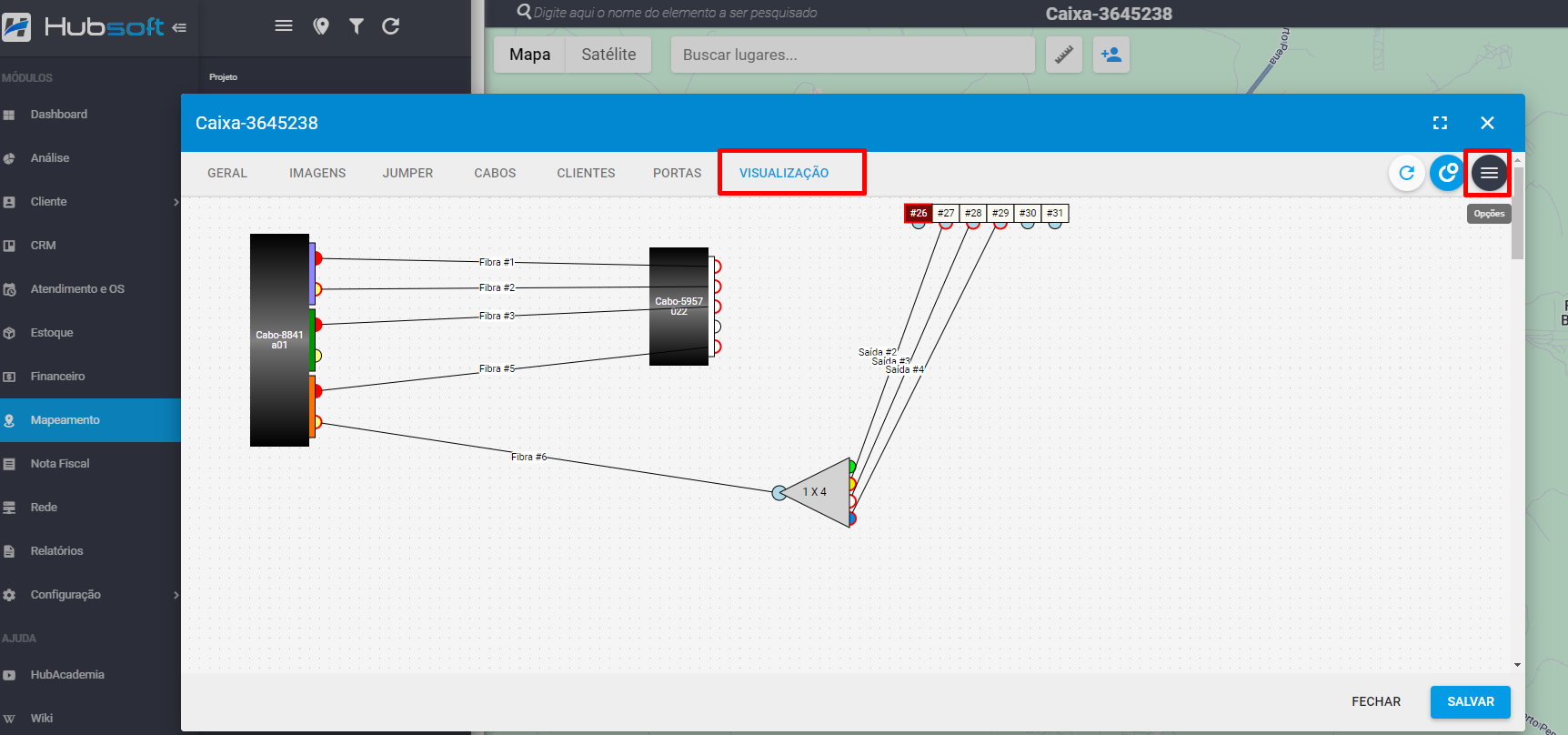Switch to the CABOS tab
Viewport: 1568px width, 735px height.
click(x=495, y=173)
